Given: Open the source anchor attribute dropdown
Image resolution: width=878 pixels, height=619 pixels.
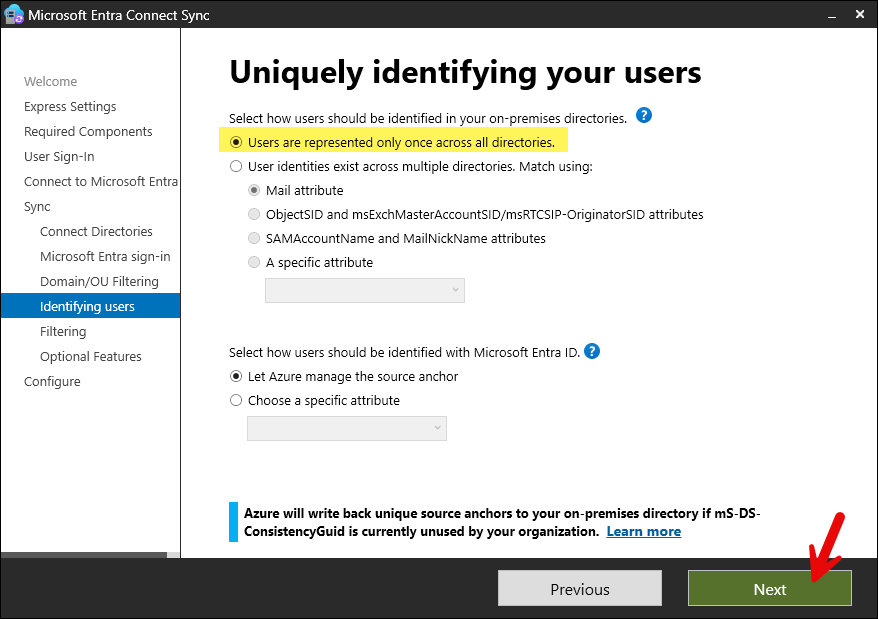Looking at the screenshot, I should click(347, 428).
